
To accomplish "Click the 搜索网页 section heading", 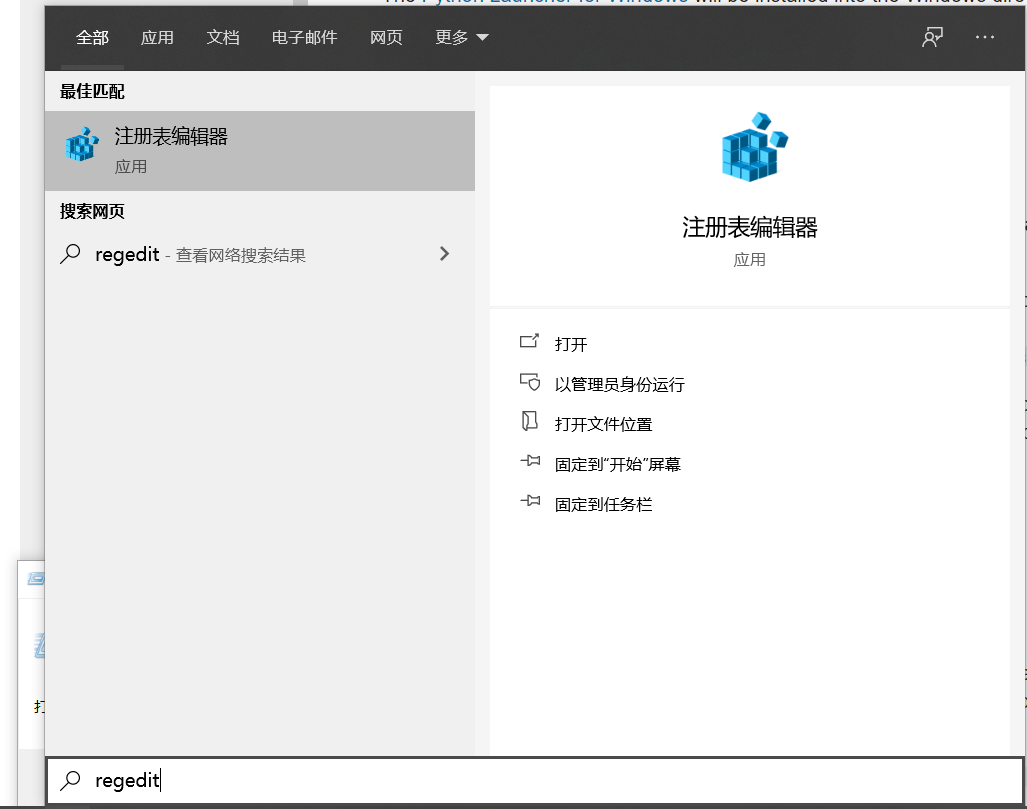I will pyautogui.click(x=92, y=212).
